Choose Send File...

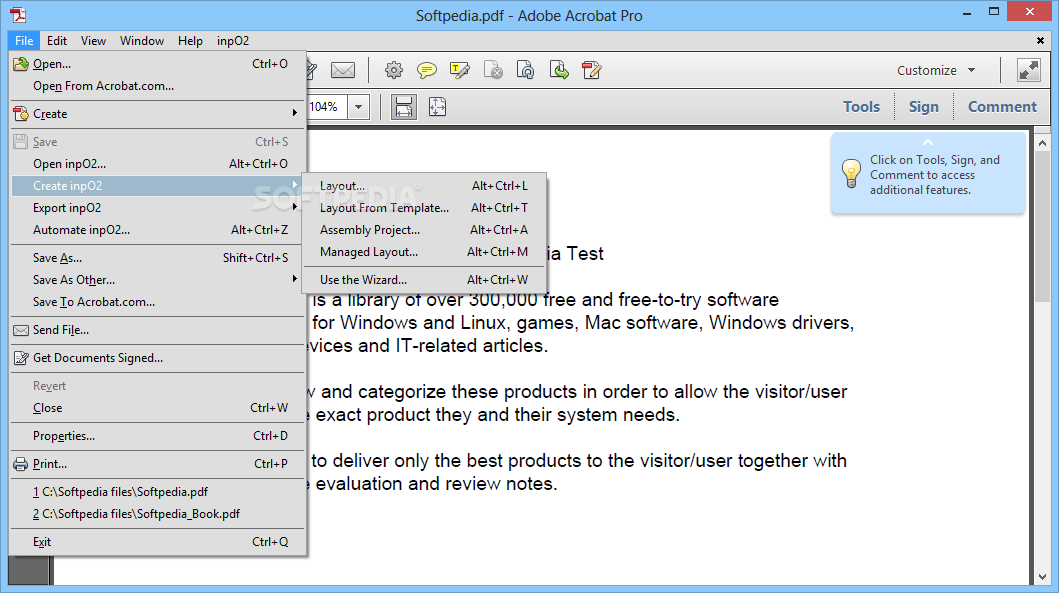157,330
